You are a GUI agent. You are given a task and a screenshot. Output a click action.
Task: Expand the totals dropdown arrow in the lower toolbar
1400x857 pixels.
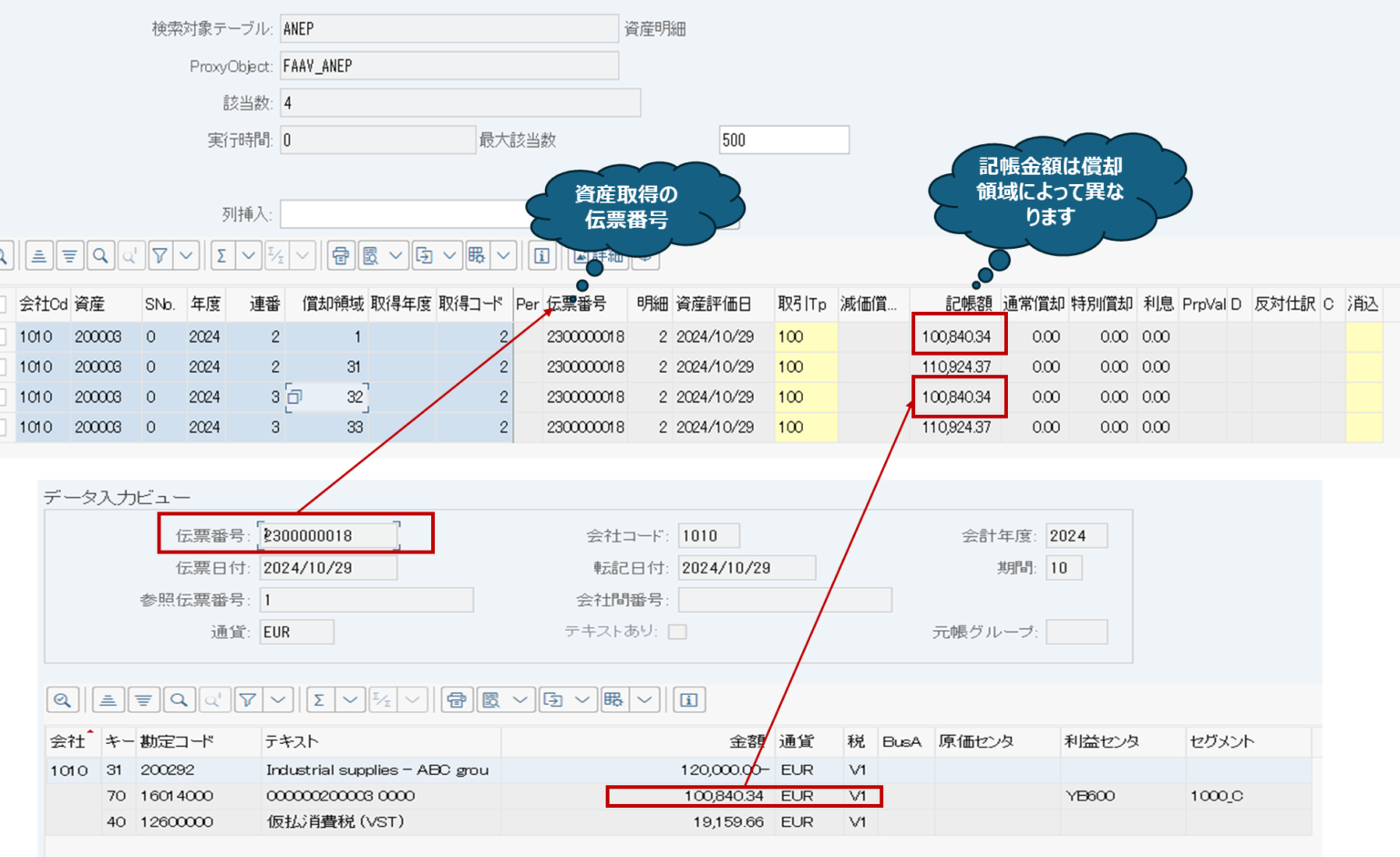[x=349, y=699]
